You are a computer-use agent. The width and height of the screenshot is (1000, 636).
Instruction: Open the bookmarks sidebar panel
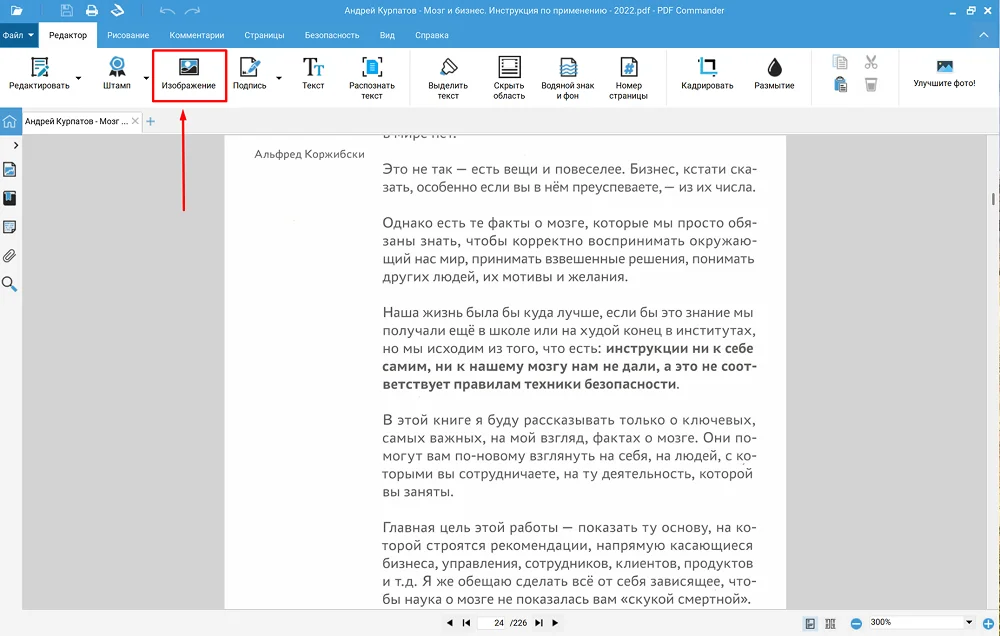coord(10,198)
